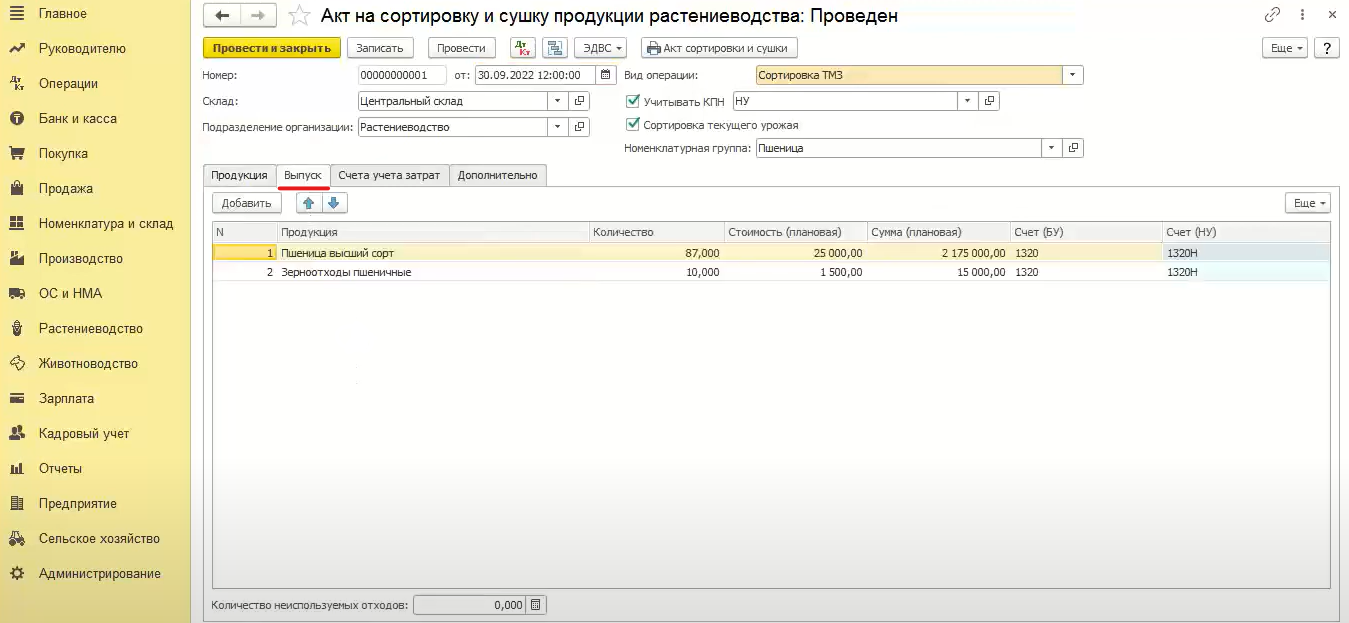
Task: Copy link to document via chain icon
Action: (x=1272, y=15)
